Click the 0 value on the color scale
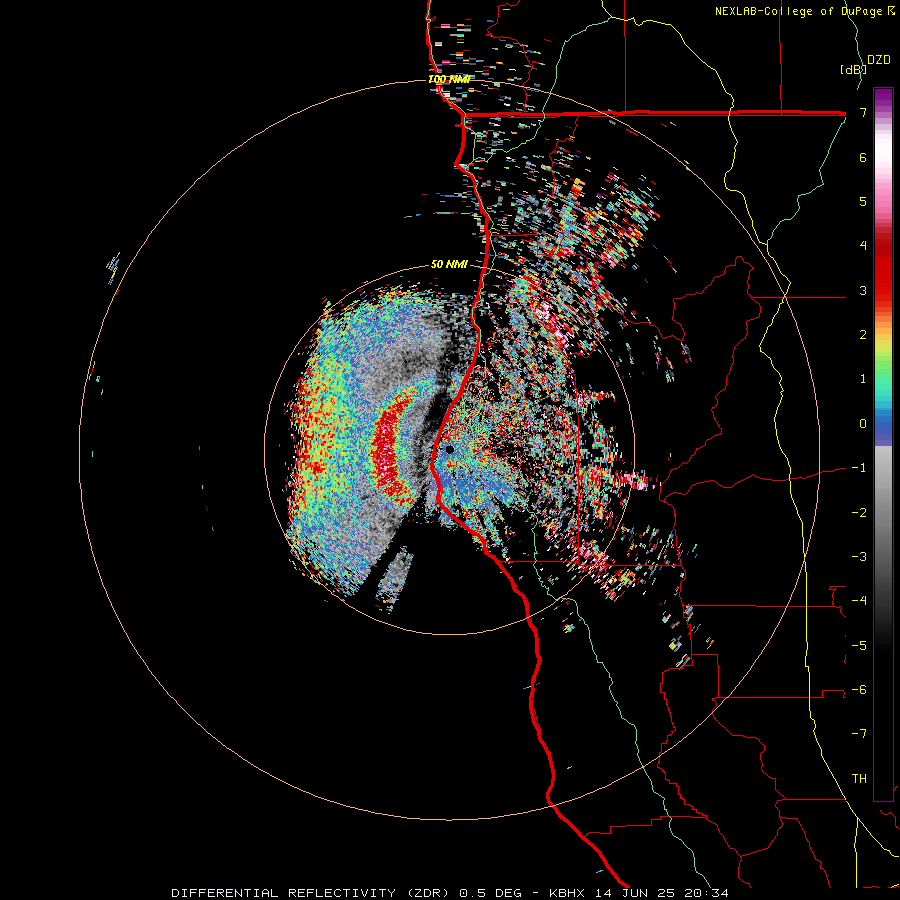The width and height of the screenshot is (900, 900). 863,424
